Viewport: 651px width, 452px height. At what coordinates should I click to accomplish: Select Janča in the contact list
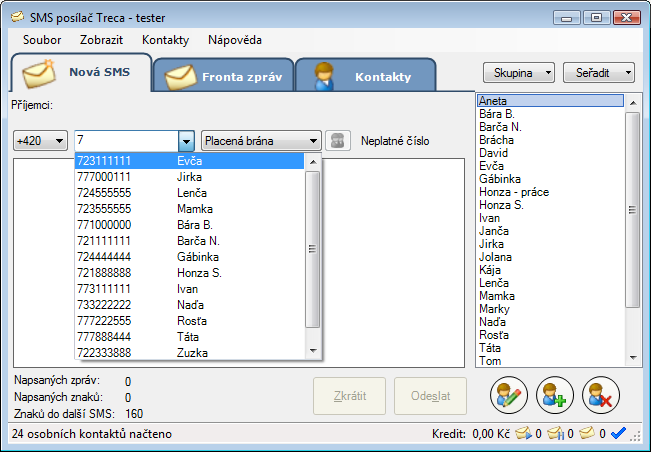click(551, 231)
